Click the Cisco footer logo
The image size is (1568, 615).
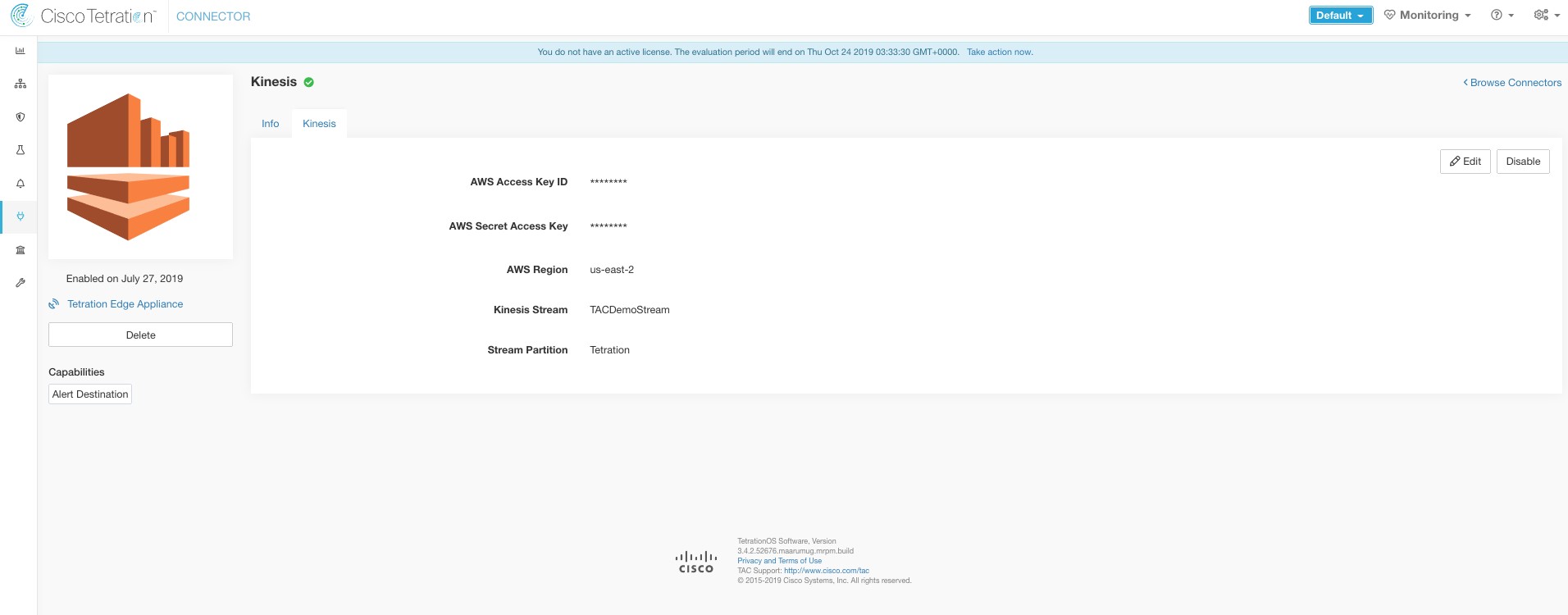coord(696,562)
